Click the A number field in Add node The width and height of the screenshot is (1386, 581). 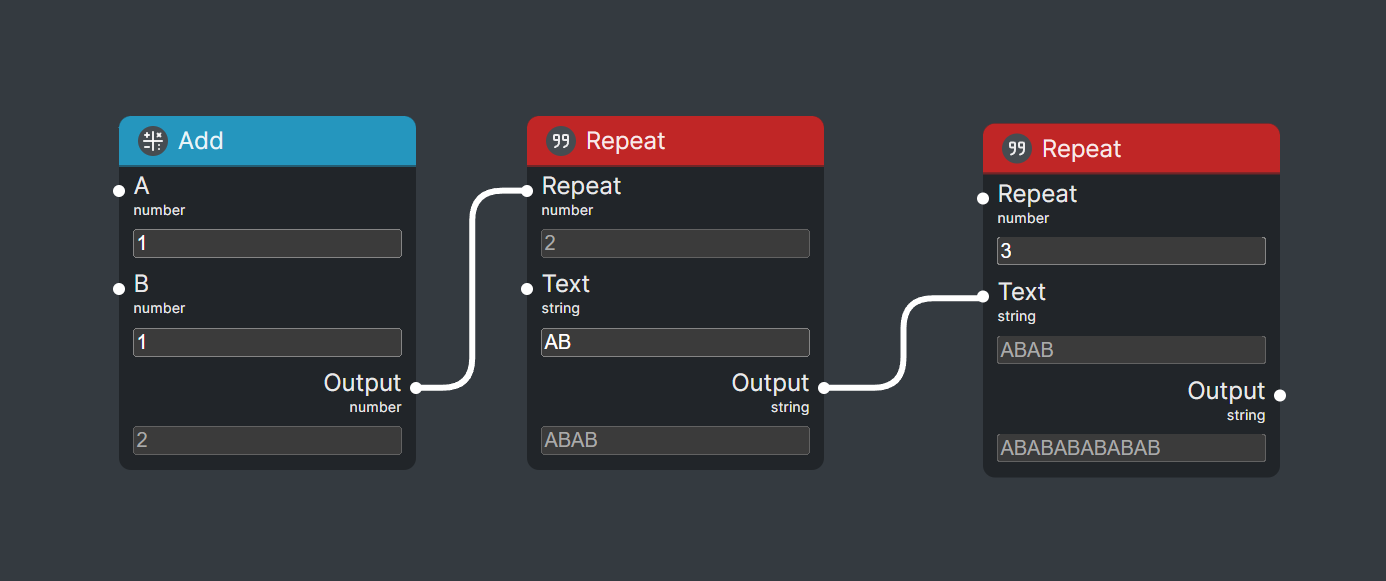pyautogui.click(x=267, y=244)
